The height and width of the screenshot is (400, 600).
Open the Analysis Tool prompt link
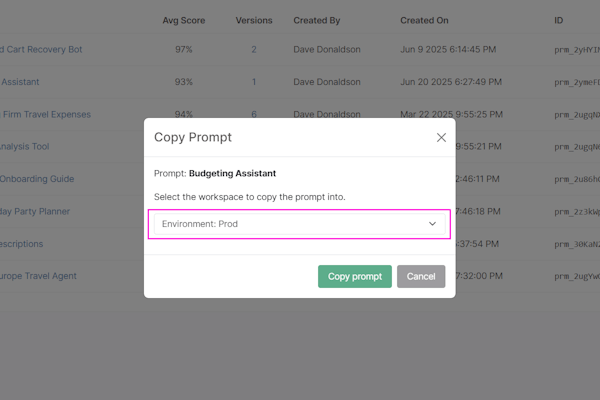coord(24,147)
